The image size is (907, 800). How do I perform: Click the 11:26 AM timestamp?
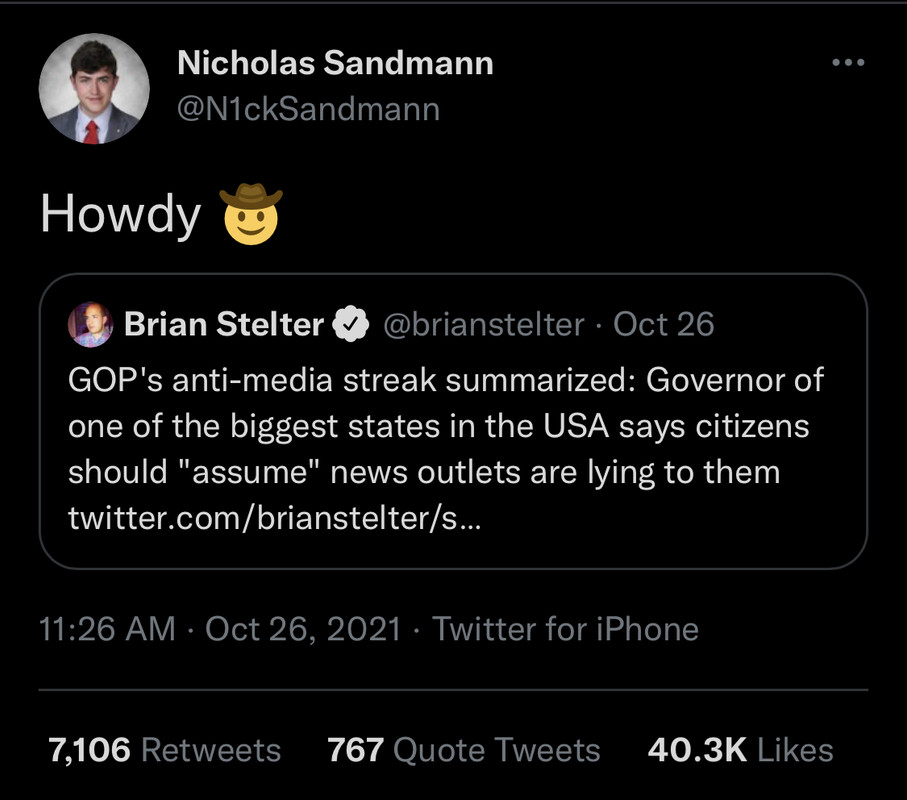[x=107, y=629]
